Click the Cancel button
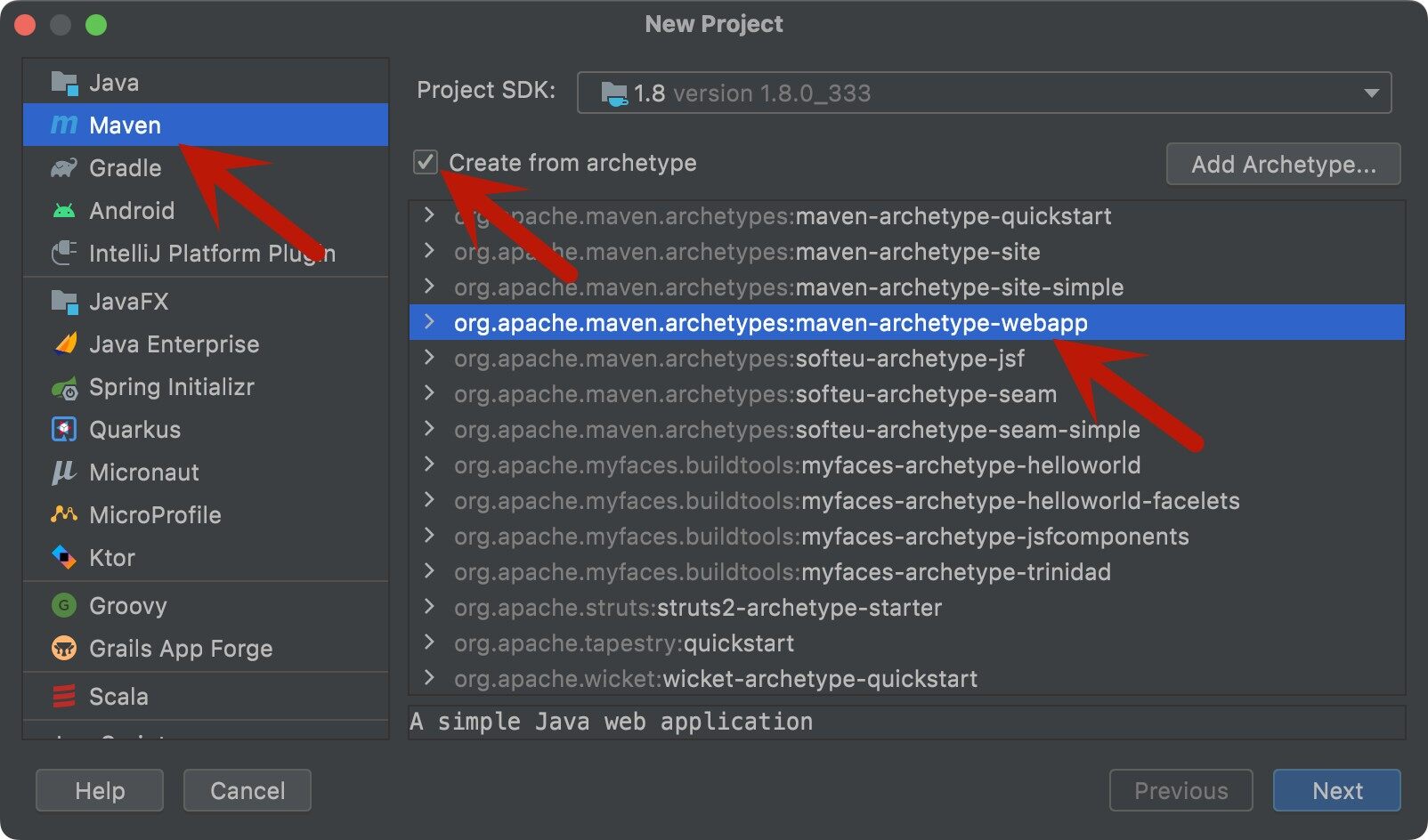 click(x=247, y=791)
